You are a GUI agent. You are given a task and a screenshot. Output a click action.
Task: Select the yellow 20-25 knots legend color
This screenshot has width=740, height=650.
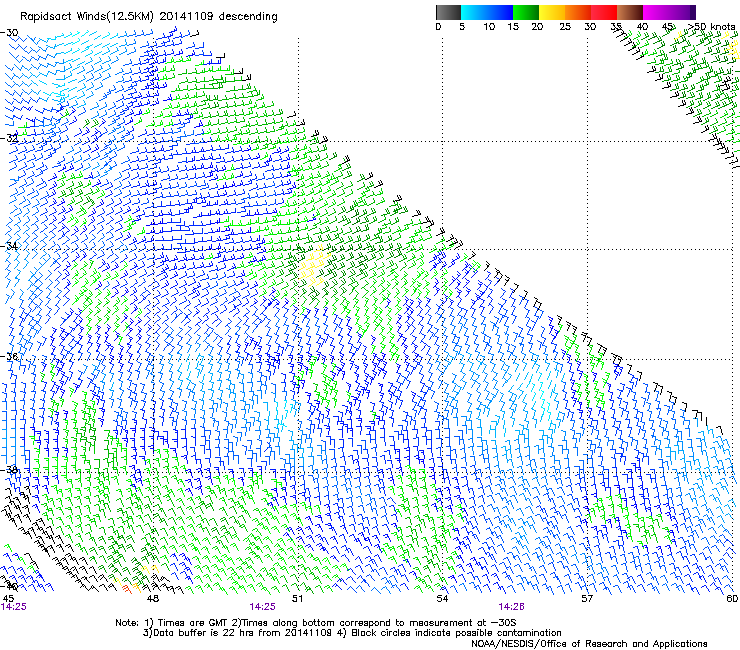pyautogui.click(x=552, y=12)
